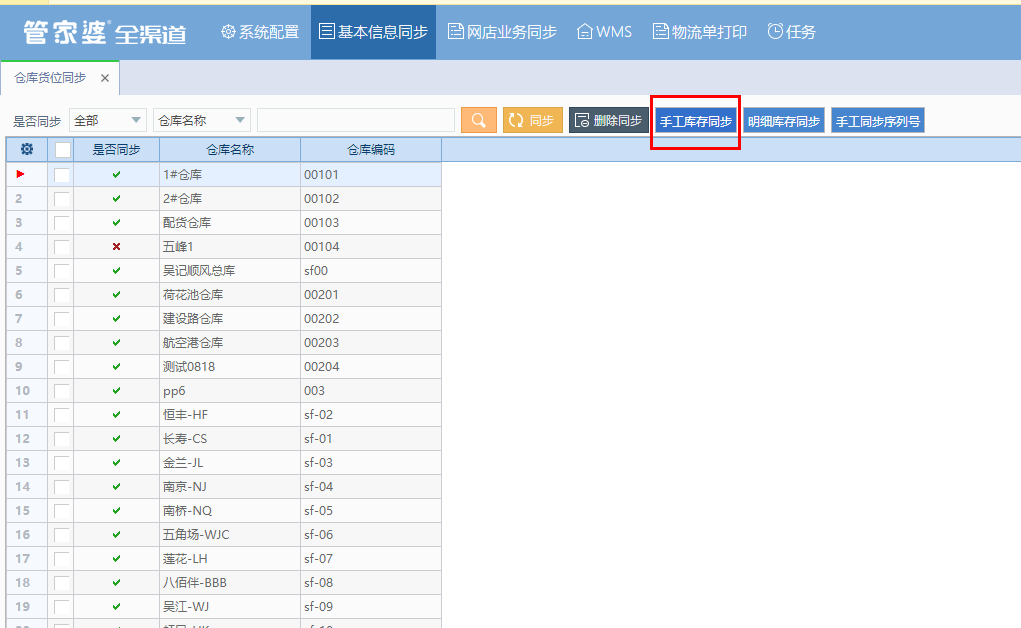Select warehouse name pp6
This screenshot has height=628, width=1021.
pos(174,391)
